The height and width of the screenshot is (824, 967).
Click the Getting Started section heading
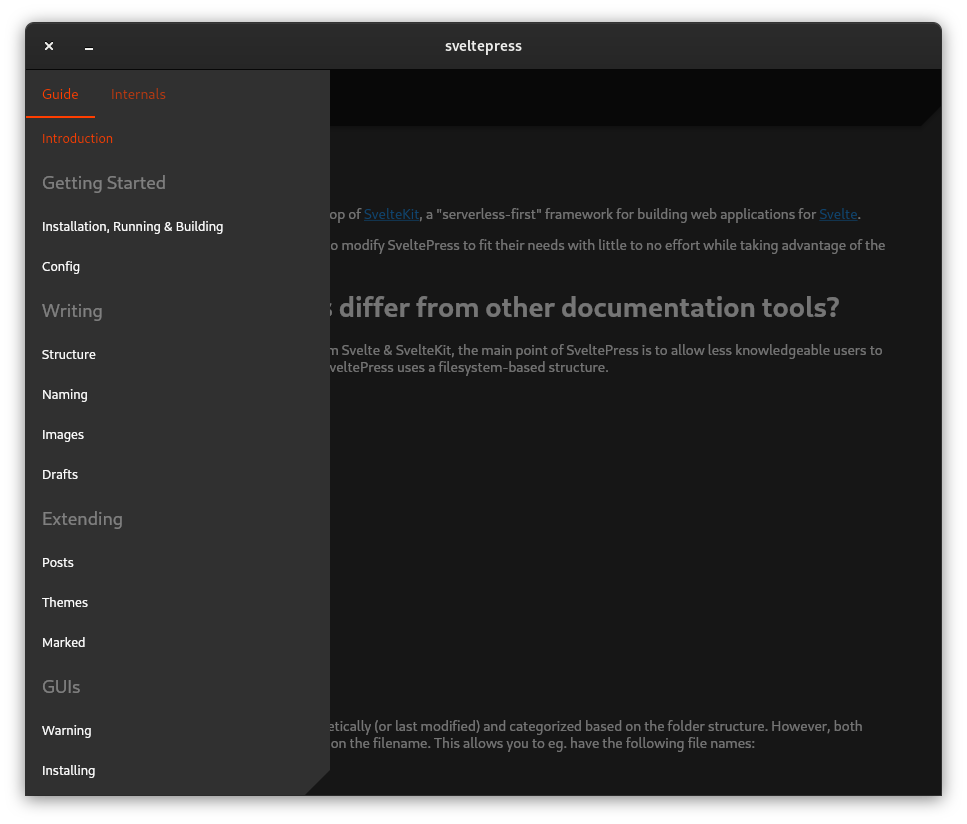click(104, 183)
